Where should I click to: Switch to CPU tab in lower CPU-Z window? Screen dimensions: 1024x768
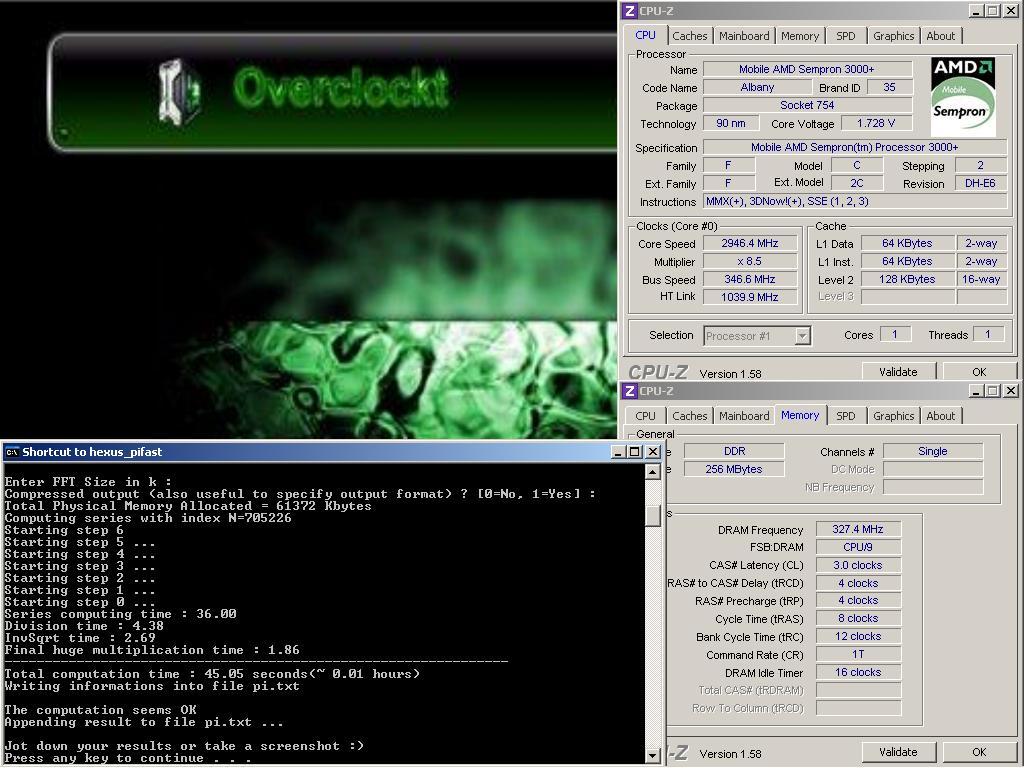tap(645, 416)
